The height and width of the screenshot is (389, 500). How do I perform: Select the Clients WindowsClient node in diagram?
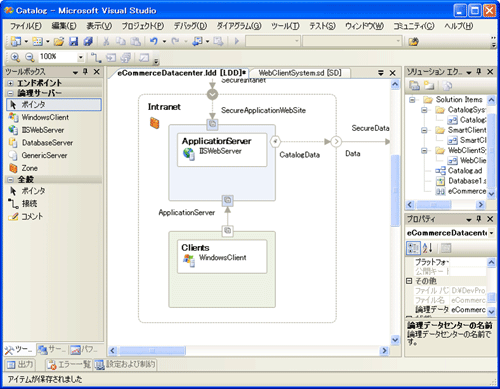click(222, 256)
